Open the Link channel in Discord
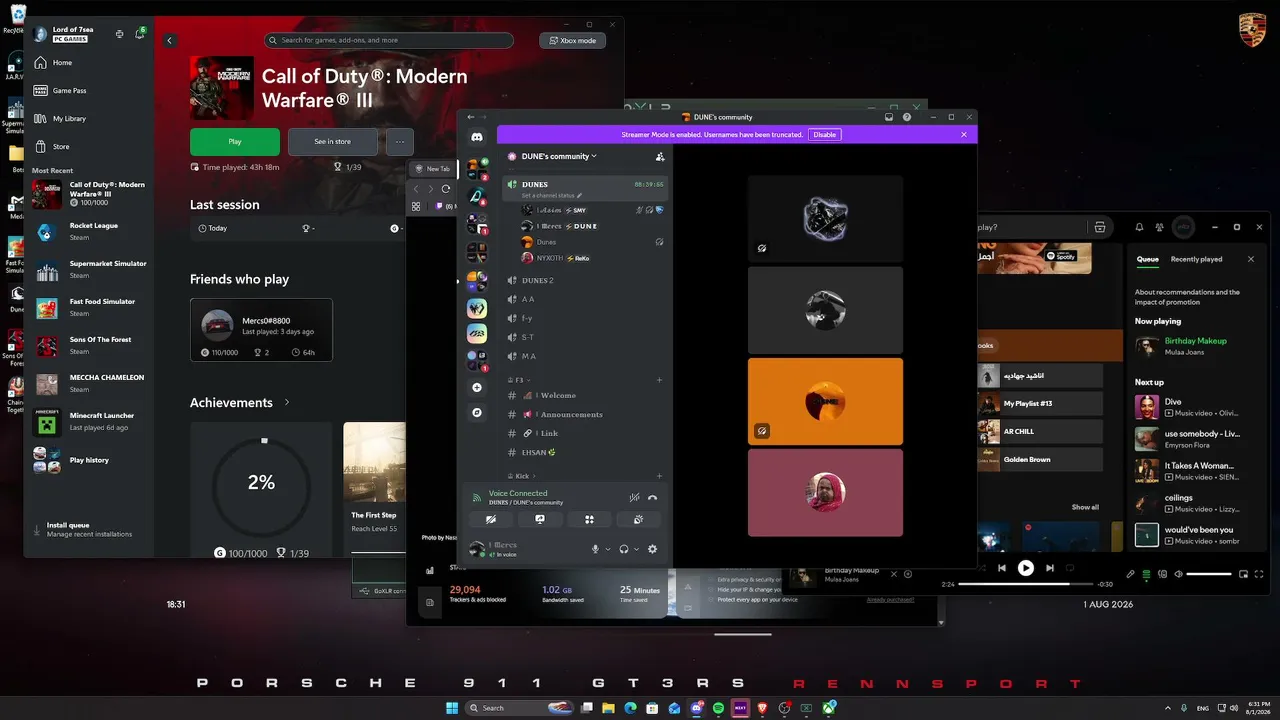The width and height of the screenshot is (1280, 720). (x=585, y=433)
